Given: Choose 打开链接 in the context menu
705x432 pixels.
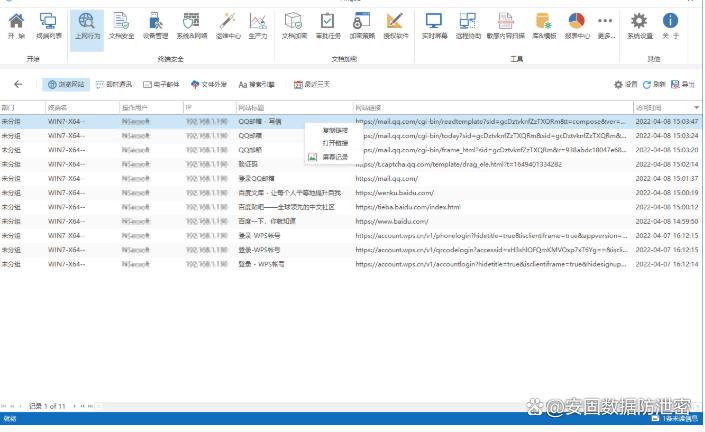Looking at the screenshot, I should coord(335,143).
